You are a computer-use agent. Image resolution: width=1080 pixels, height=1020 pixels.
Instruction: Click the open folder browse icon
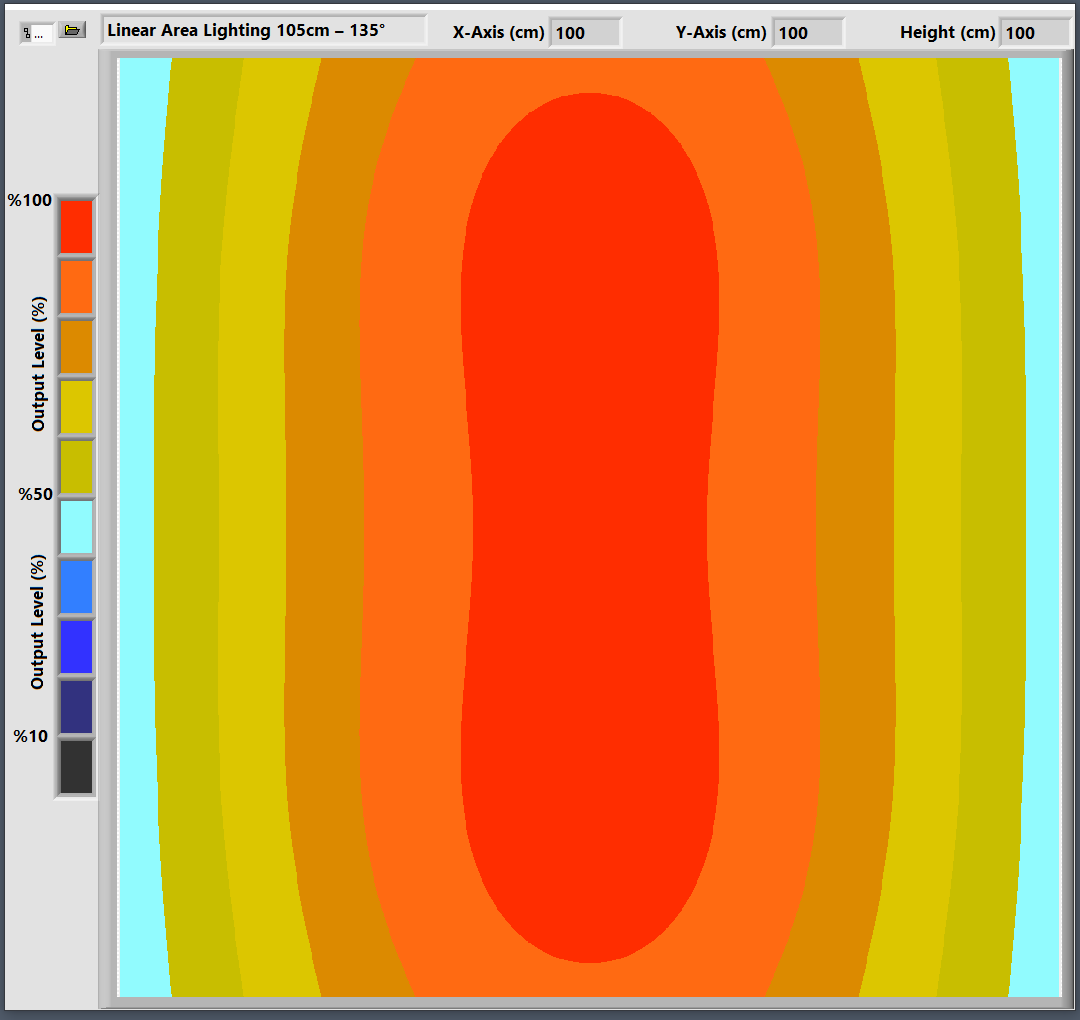[x=72, y=30]
